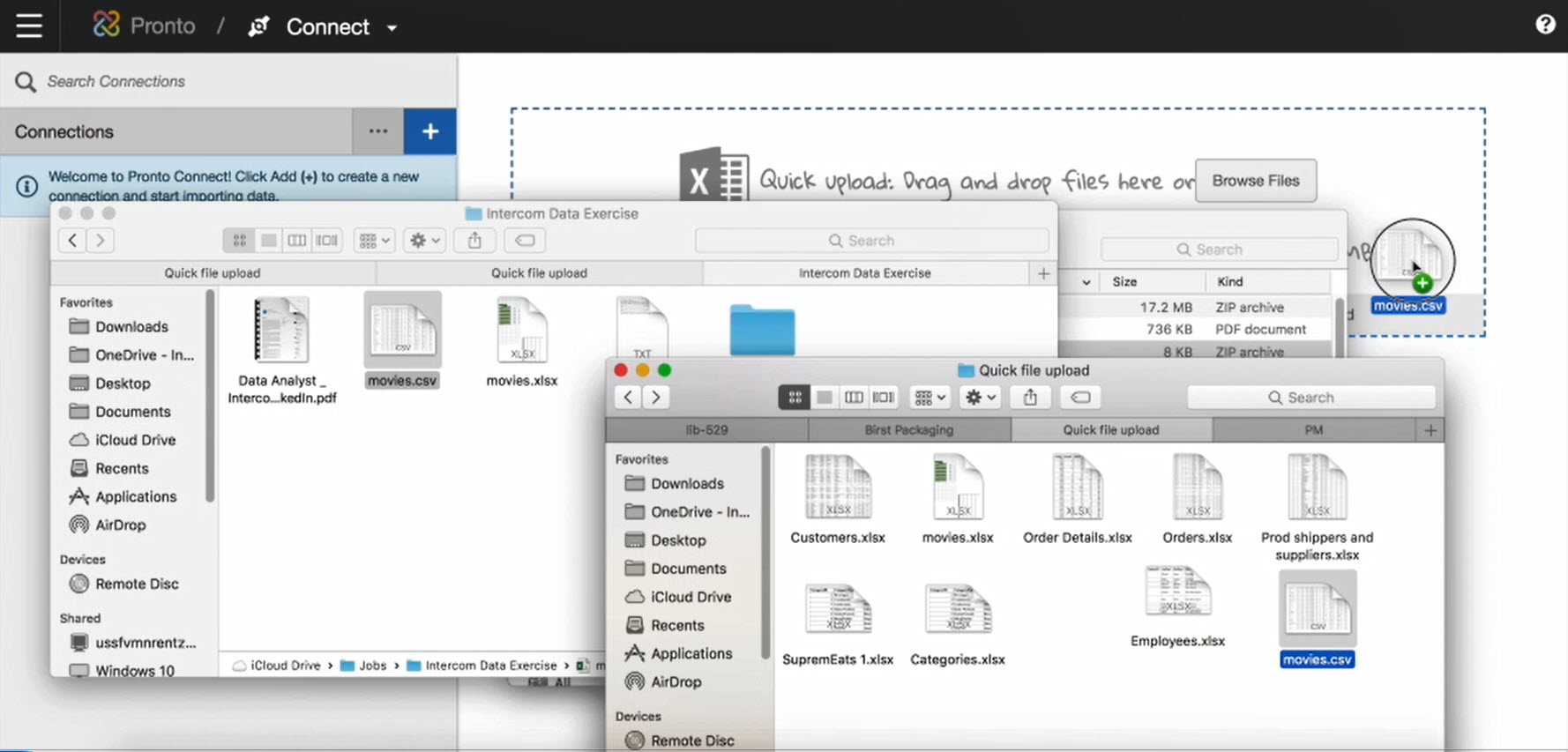This screenshot has width=1568, height=752.
Task: Go back in Intercom Data Exercise window
Action: [72, 240]
